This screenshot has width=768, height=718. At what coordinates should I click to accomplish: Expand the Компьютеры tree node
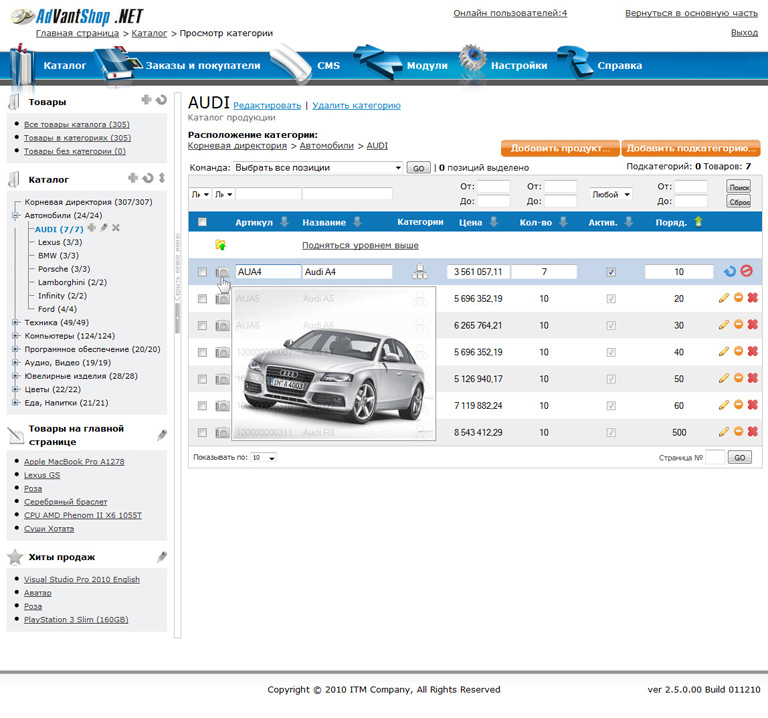tap(15, 336)
